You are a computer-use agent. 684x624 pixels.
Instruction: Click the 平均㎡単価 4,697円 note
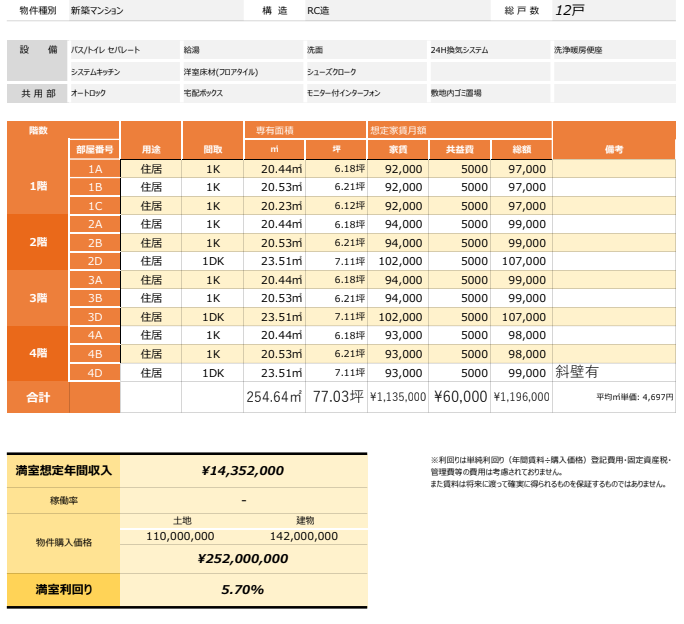[x=635, y=397]
